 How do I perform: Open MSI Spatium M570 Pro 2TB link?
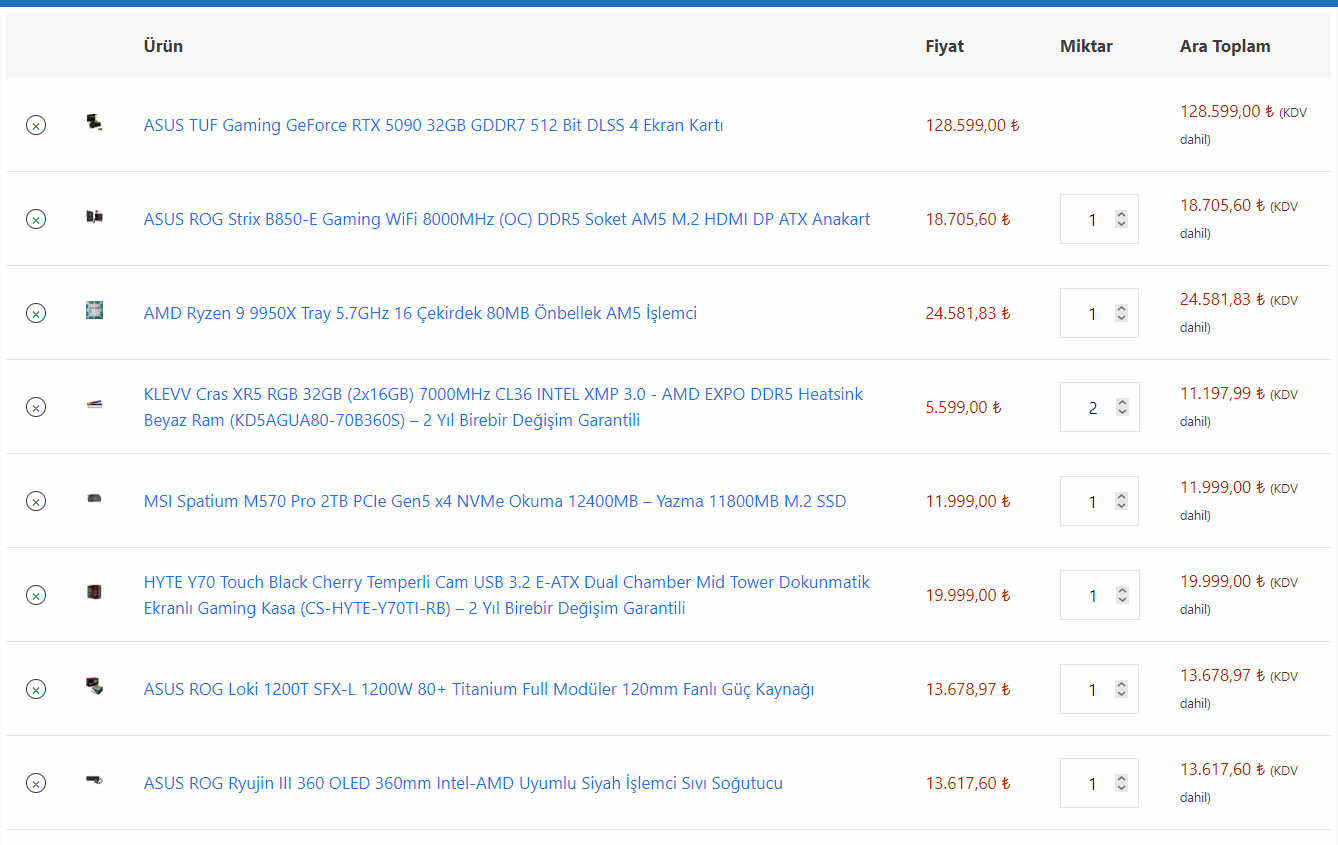click(x=495, y=501)
